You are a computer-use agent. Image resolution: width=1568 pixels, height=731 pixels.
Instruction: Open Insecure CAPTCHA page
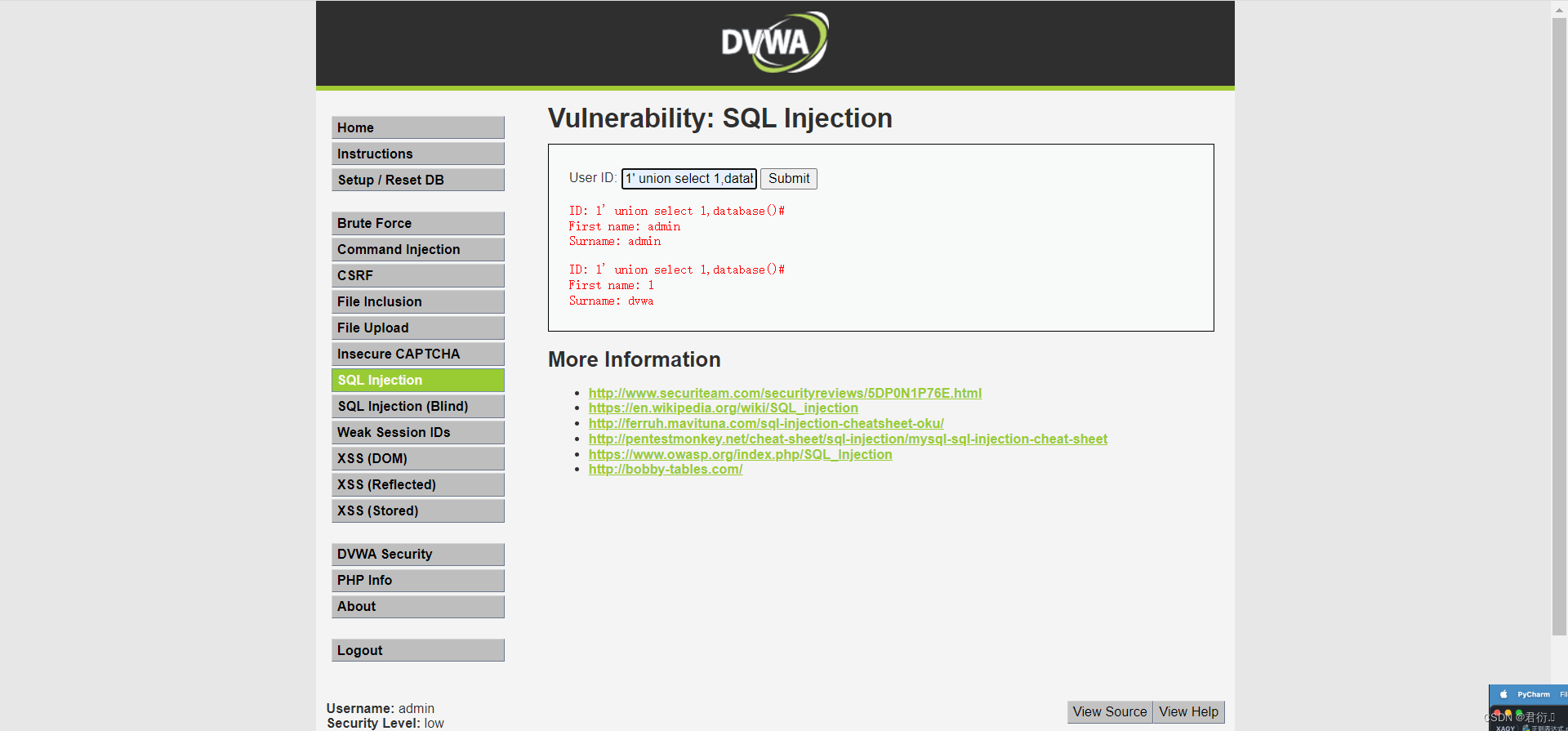click(x=418, y=354)
